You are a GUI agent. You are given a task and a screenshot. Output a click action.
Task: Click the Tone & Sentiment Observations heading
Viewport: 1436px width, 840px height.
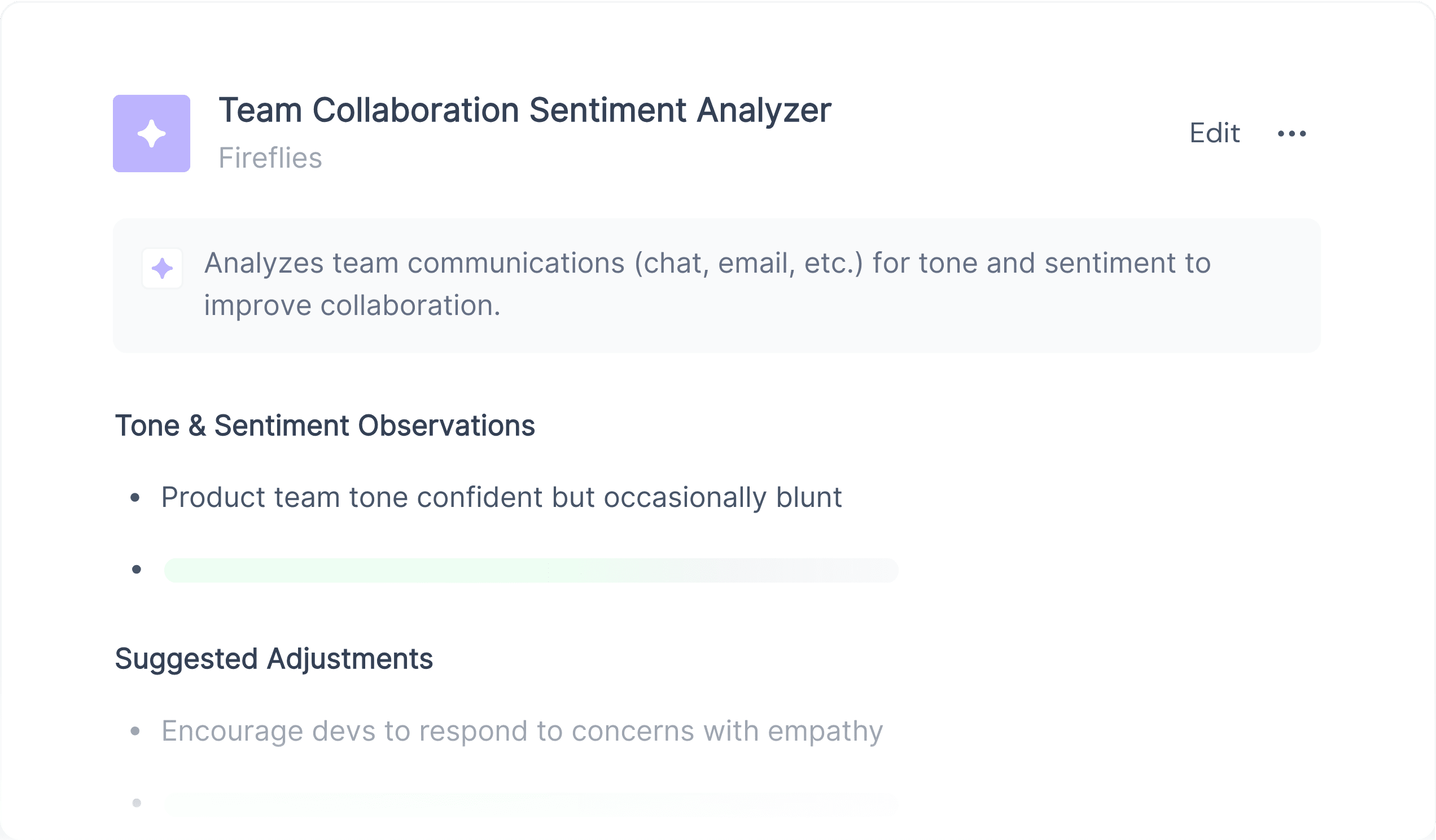[x=325, y=426]
